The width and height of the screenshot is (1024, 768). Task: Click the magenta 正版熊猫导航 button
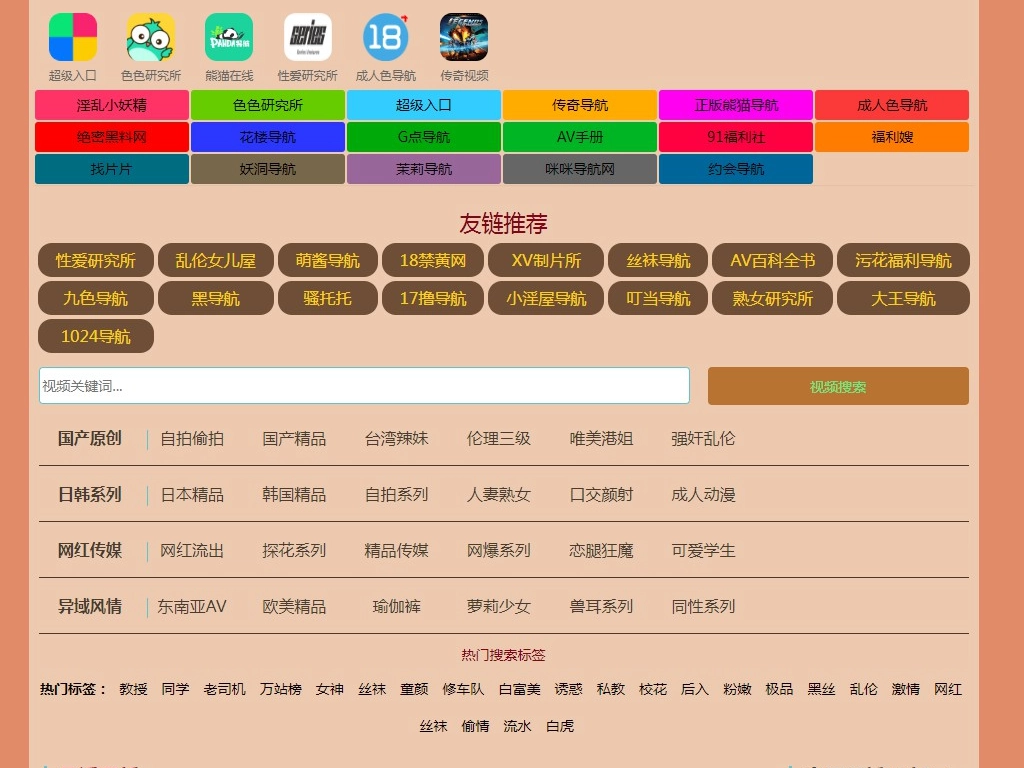tap(736, 105)
